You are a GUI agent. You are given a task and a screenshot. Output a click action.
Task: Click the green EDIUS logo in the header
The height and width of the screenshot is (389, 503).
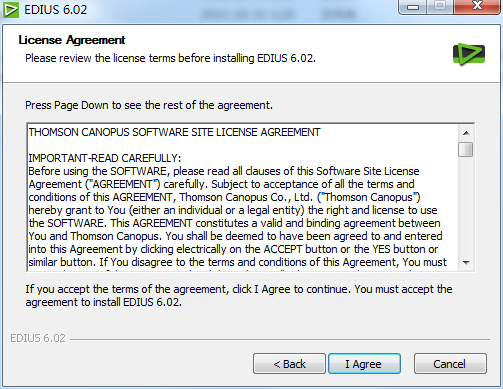[469, 54]
